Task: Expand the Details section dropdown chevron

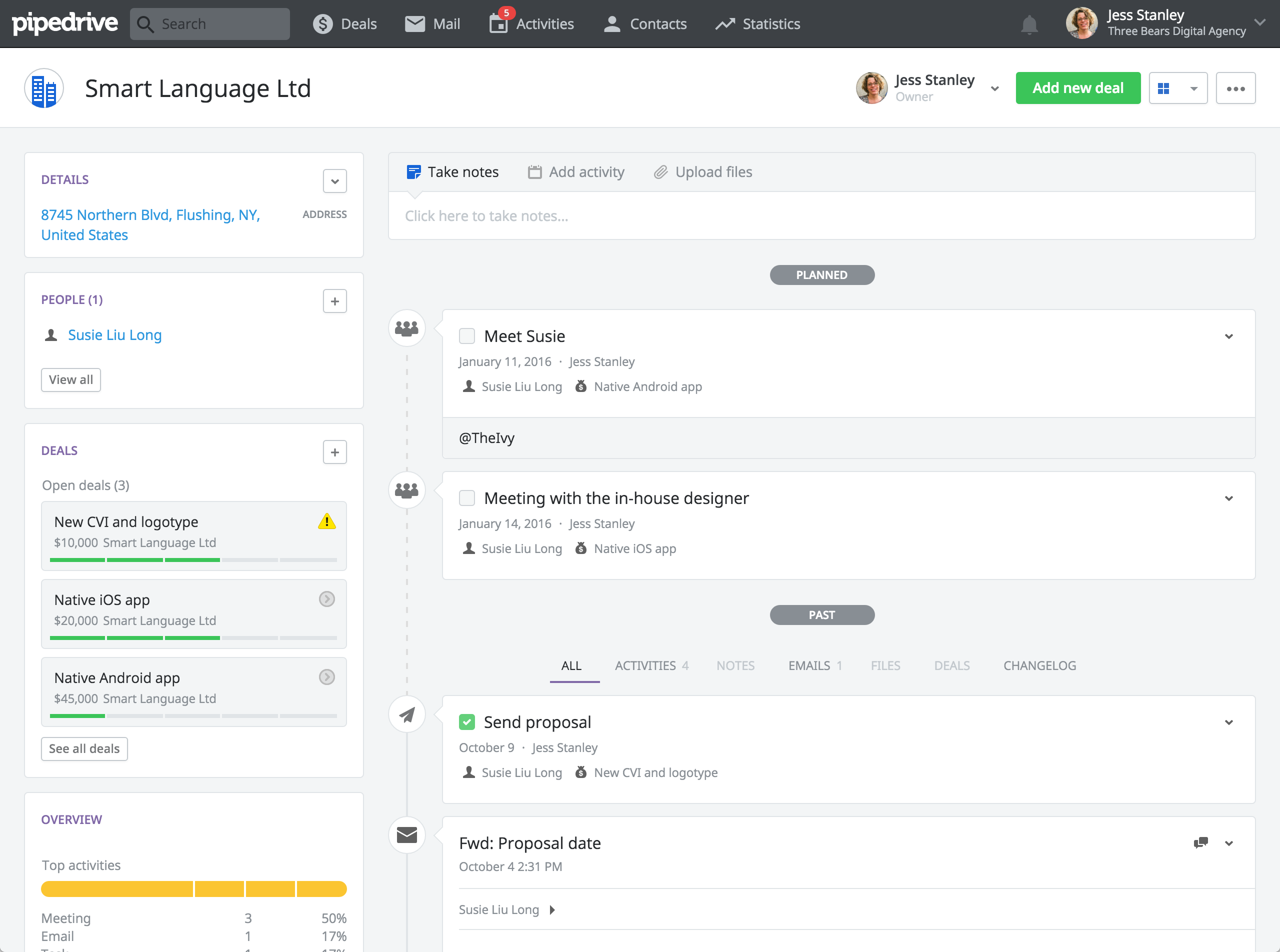Action: tap(334, 181)
